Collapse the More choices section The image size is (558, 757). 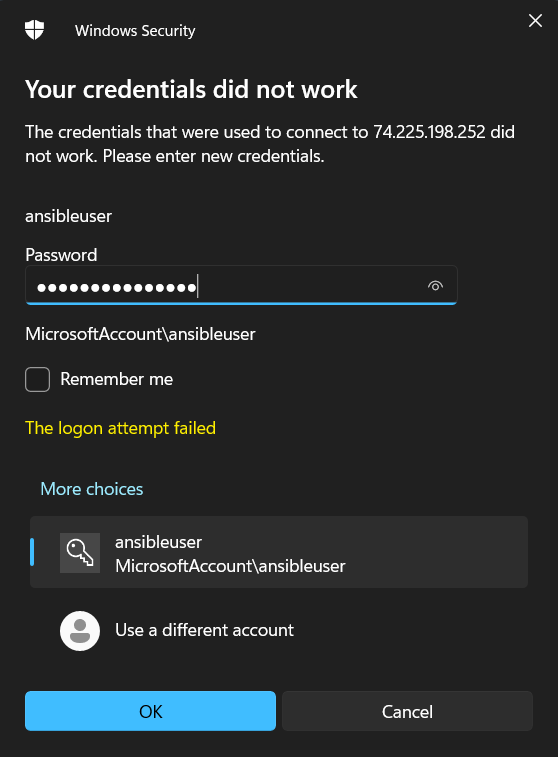pyautogui.click(x=92, y=489)
